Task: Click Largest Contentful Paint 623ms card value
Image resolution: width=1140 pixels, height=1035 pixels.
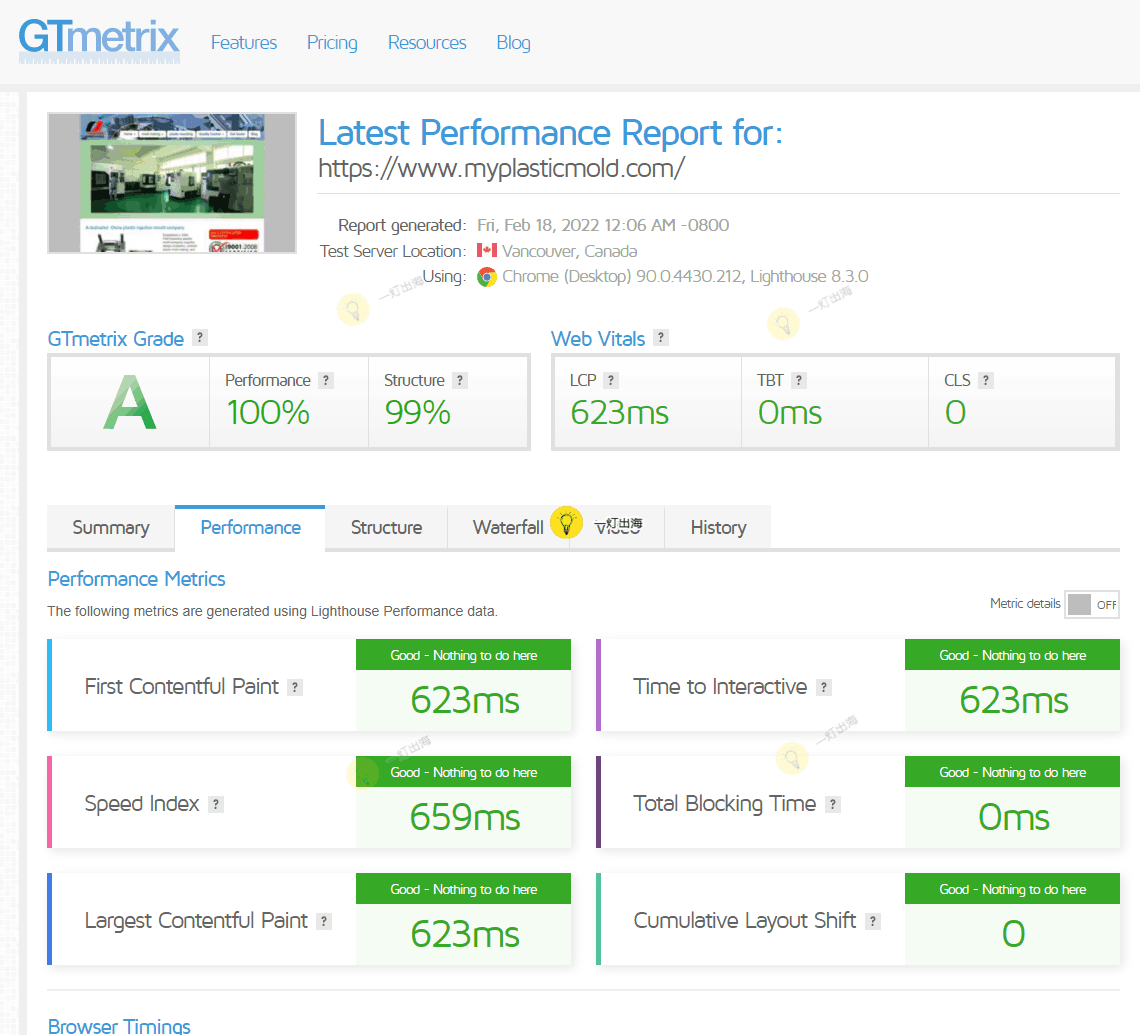Action: 465,935
